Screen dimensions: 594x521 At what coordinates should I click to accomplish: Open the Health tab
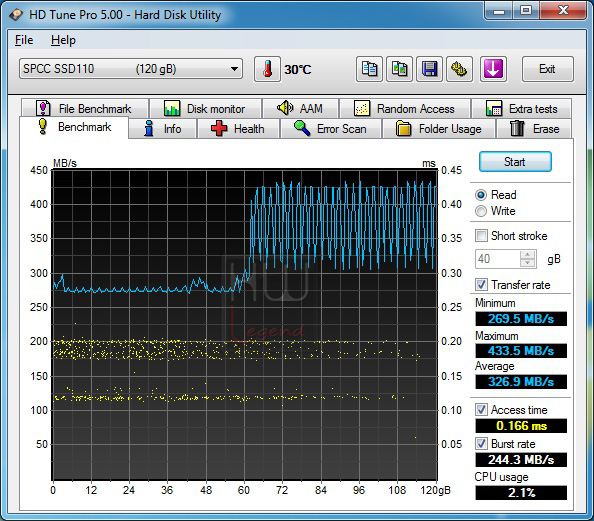point(238,129)
